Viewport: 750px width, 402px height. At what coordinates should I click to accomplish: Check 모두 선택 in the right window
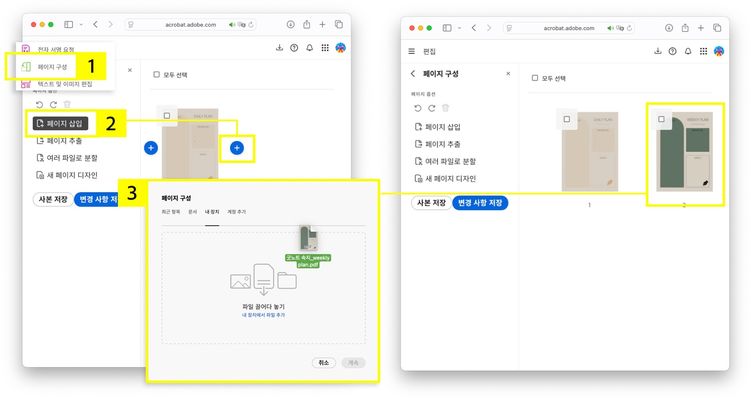[535, 78]
